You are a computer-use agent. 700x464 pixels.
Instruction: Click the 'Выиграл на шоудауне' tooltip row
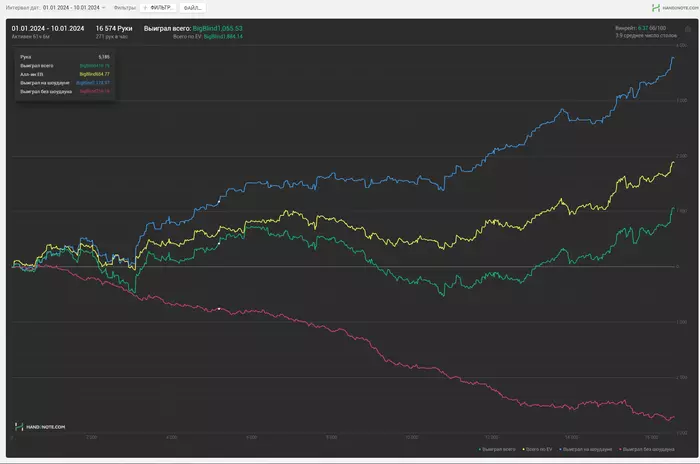coord(65,83)
